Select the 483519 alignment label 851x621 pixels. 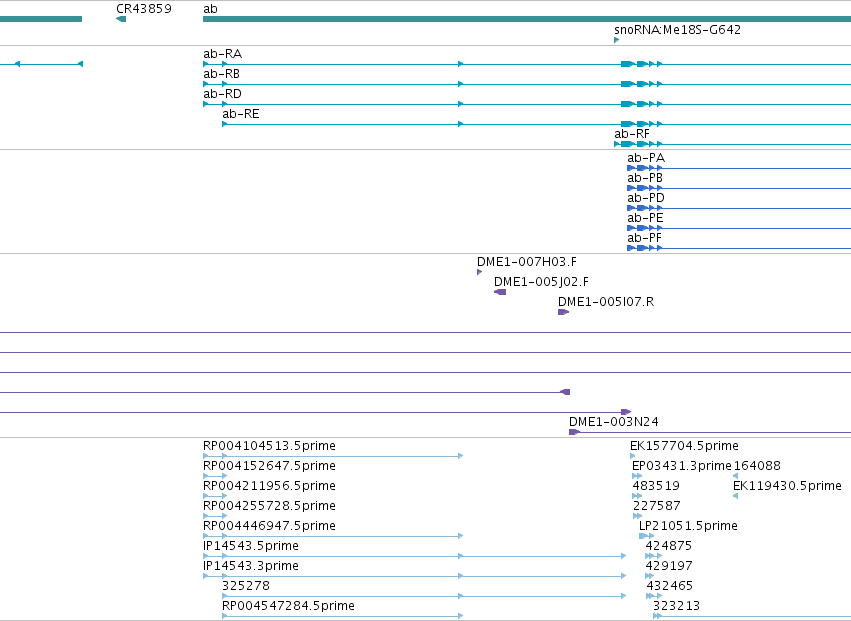(x=656, y=486)
